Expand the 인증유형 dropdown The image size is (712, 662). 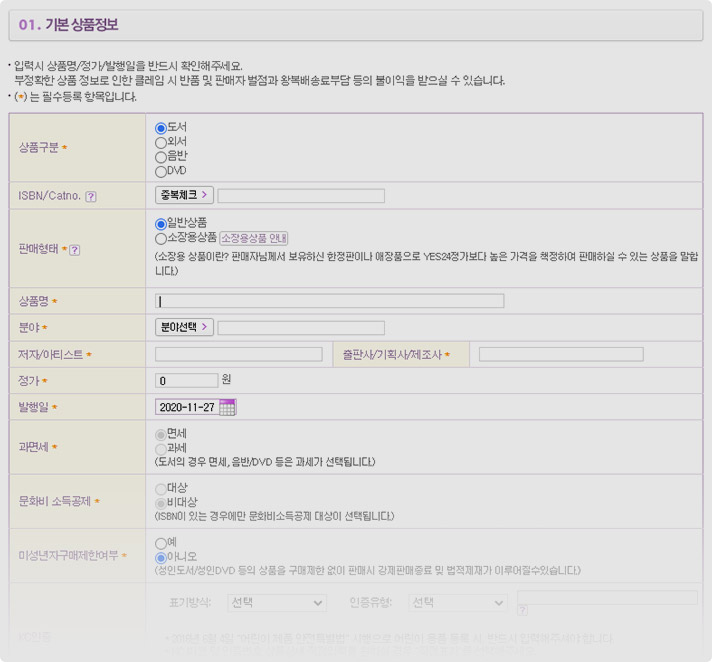click(x=458, y=603)
